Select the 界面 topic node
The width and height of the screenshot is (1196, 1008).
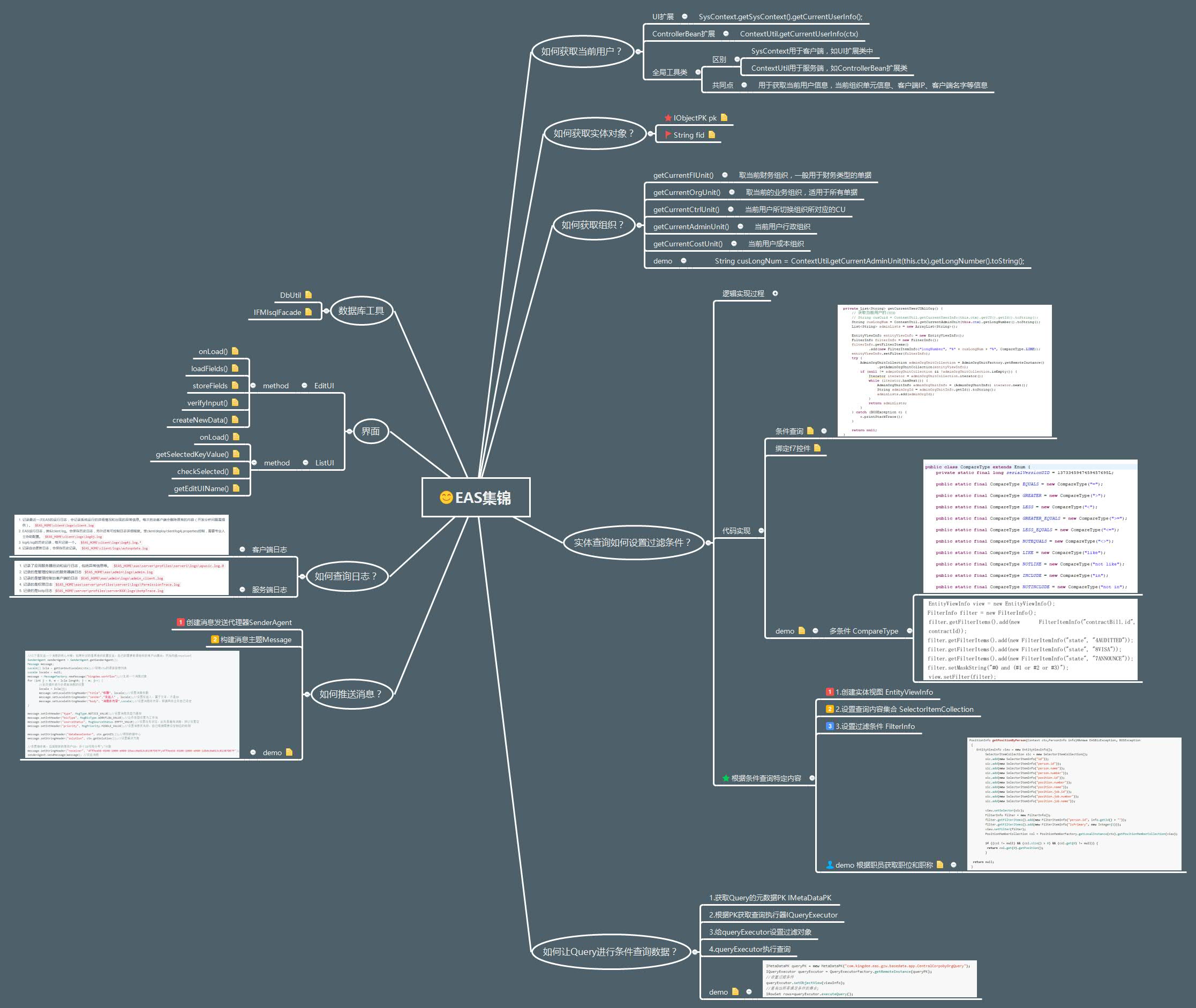[370, 432]
